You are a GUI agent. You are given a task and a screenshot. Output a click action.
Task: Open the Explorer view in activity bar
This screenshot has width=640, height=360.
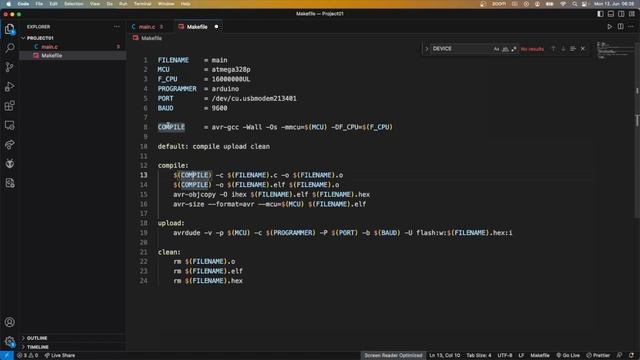coord(9,29)
